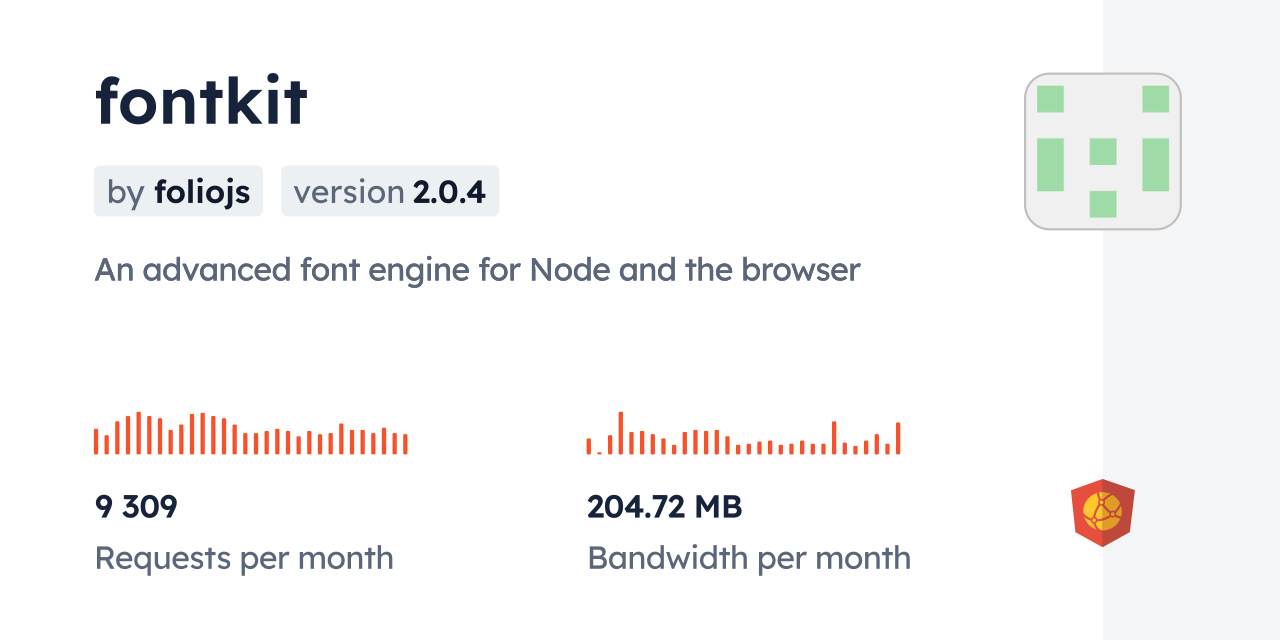The image size is (1280, 640).
Task: Open the foliojs author badge
Action: [x=178, y=191]
